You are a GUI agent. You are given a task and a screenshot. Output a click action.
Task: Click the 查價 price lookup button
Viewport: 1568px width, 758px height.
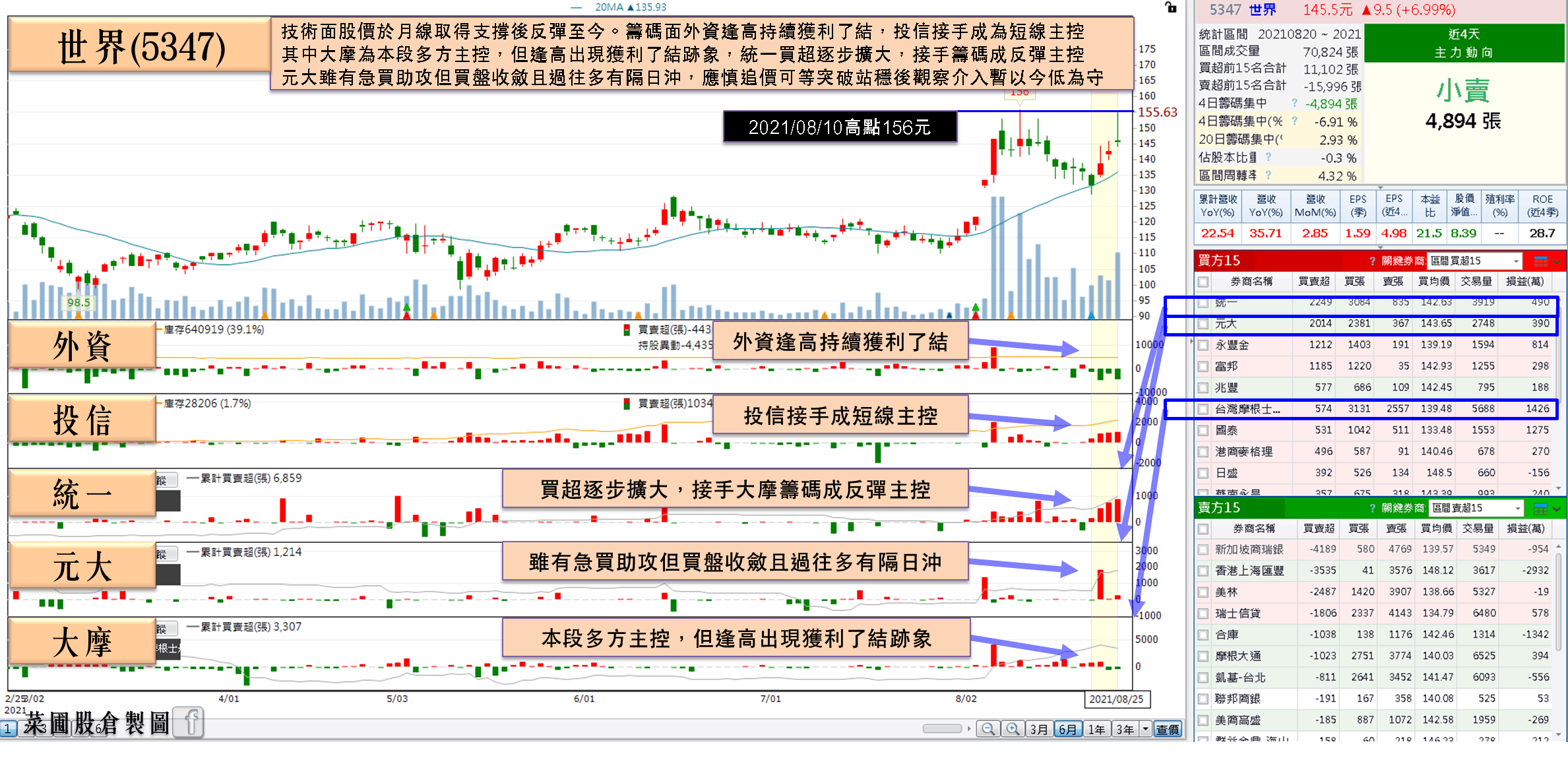click(x=1168, y=729)
